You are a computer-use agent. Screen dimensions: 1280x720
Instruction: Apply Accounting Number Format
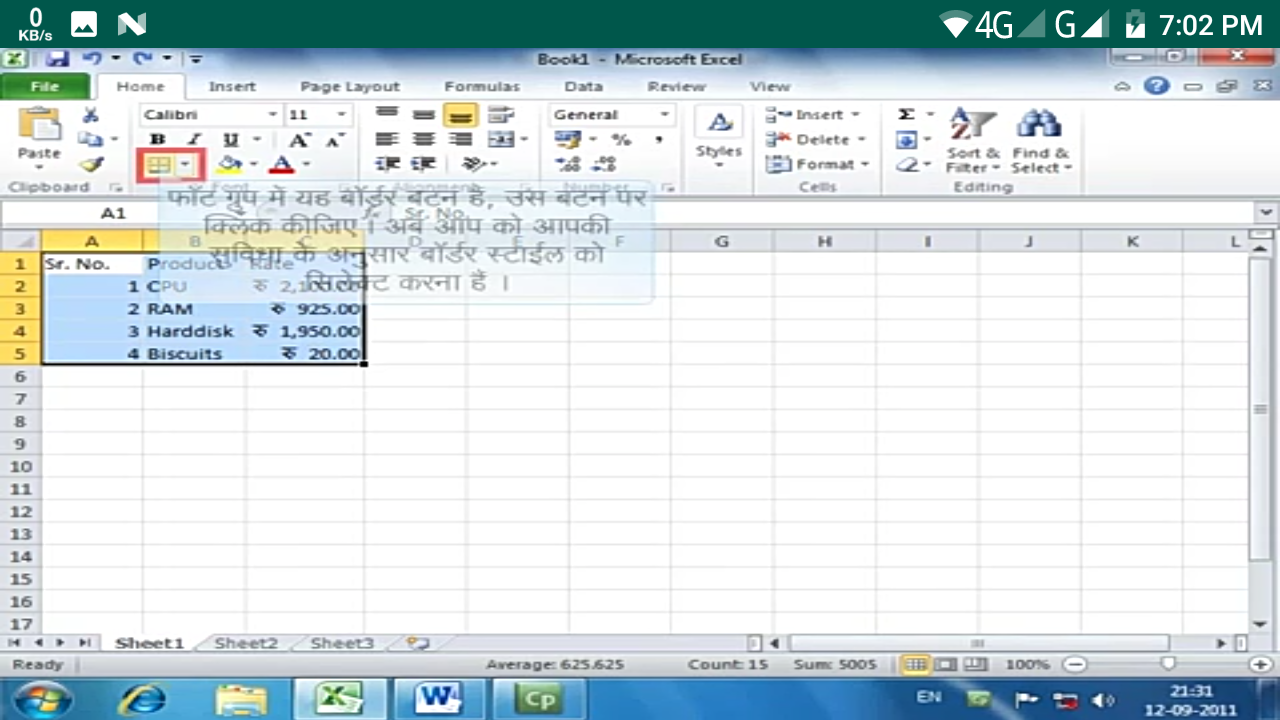[x=568, y=140]
